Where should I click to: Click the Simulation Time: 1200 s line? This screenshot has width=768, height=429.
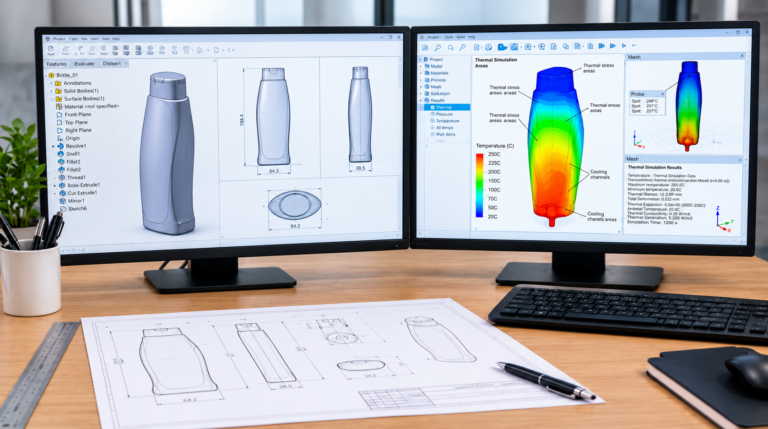point(650,222)
